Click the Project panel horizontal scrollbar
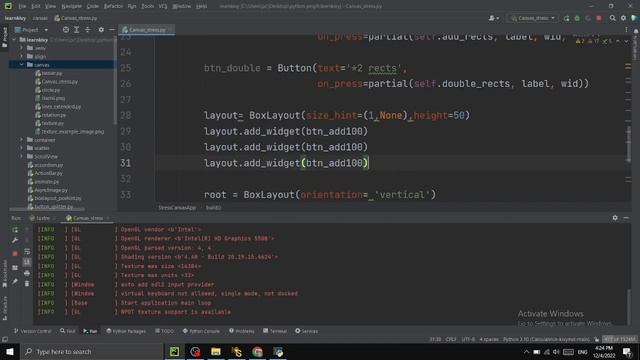Viewport: 640px width, 360px height. coord(47,209)
